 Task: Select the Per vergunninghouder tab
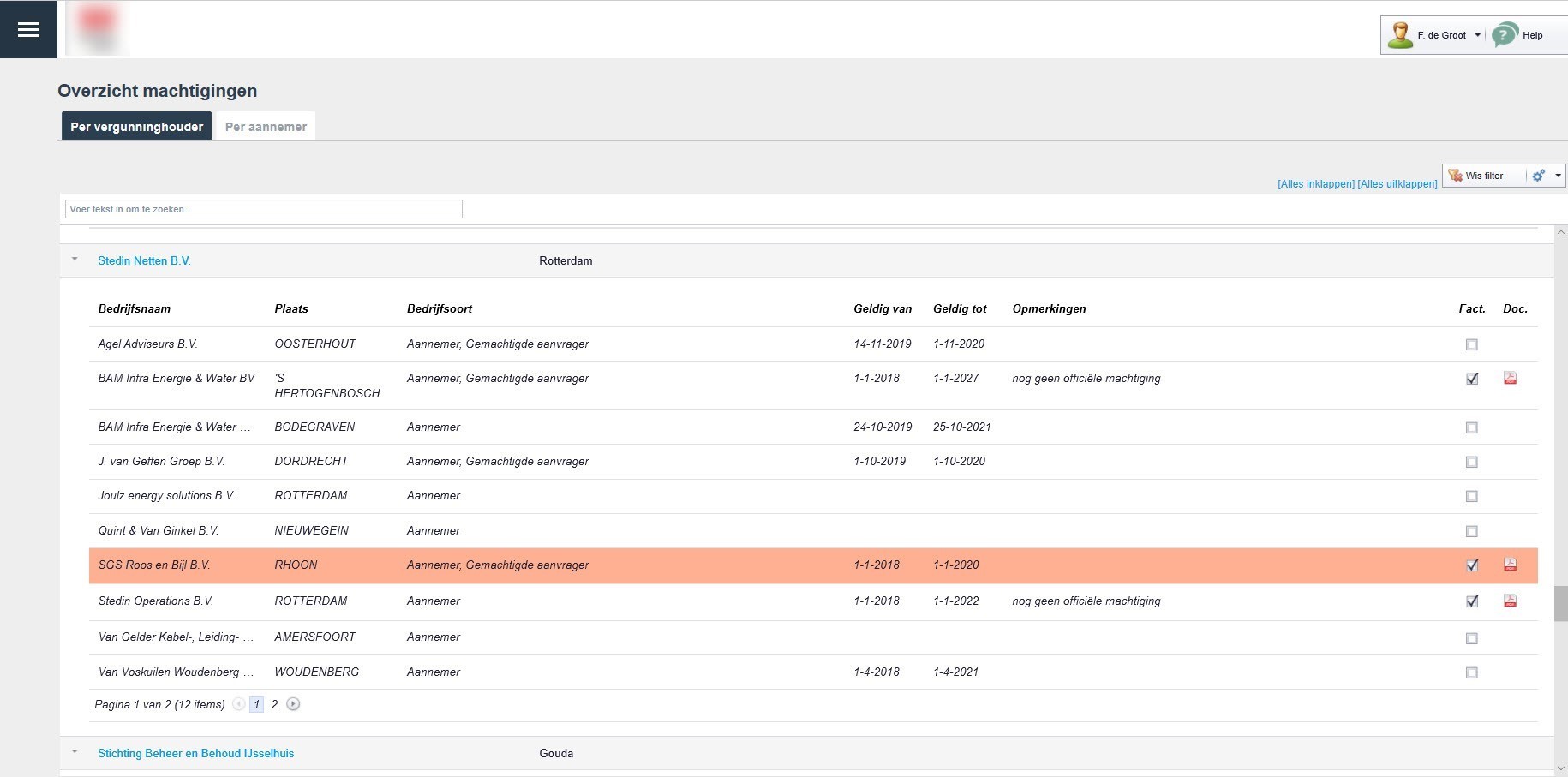tap(136, 127)
